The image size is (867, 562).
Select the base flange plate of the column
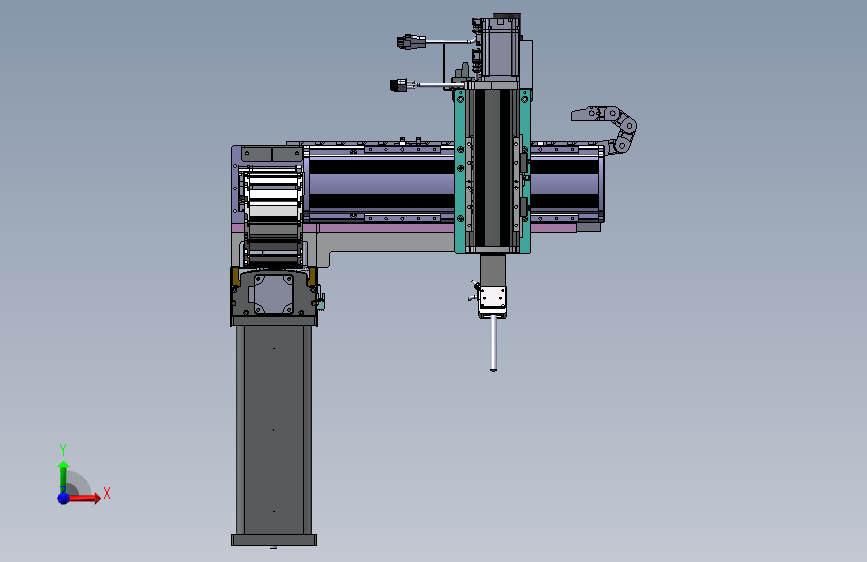274,540
